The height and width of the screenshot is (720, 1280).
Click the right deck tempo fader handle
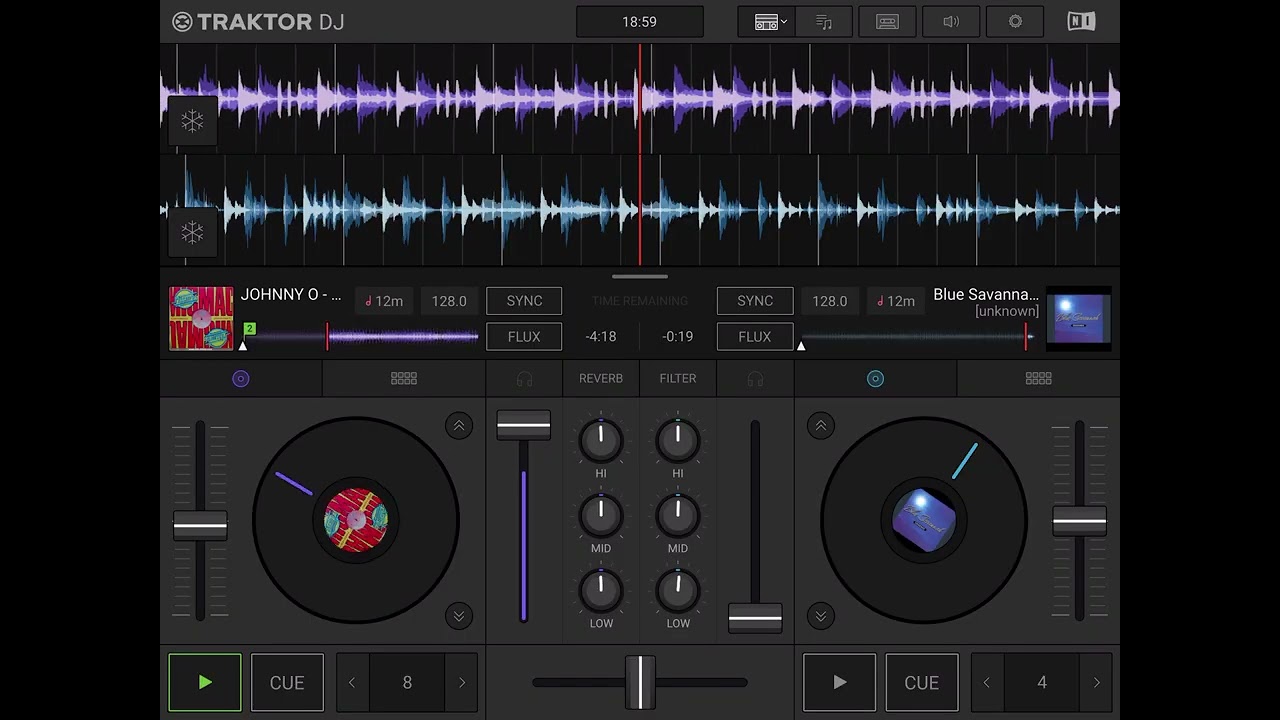tap(1079, 521)
